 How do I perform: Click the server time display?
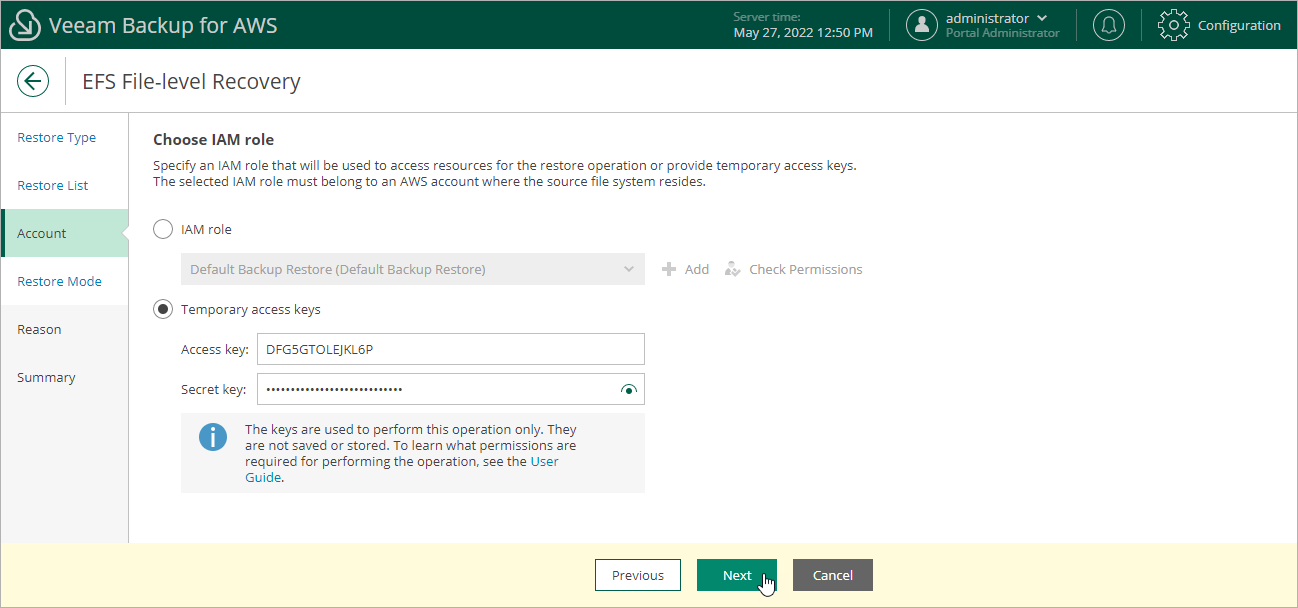803,25
